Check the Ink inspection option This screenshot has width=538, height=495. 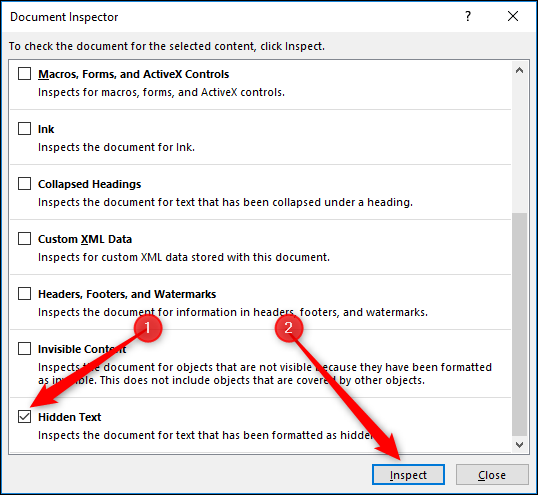pos(24,129)
